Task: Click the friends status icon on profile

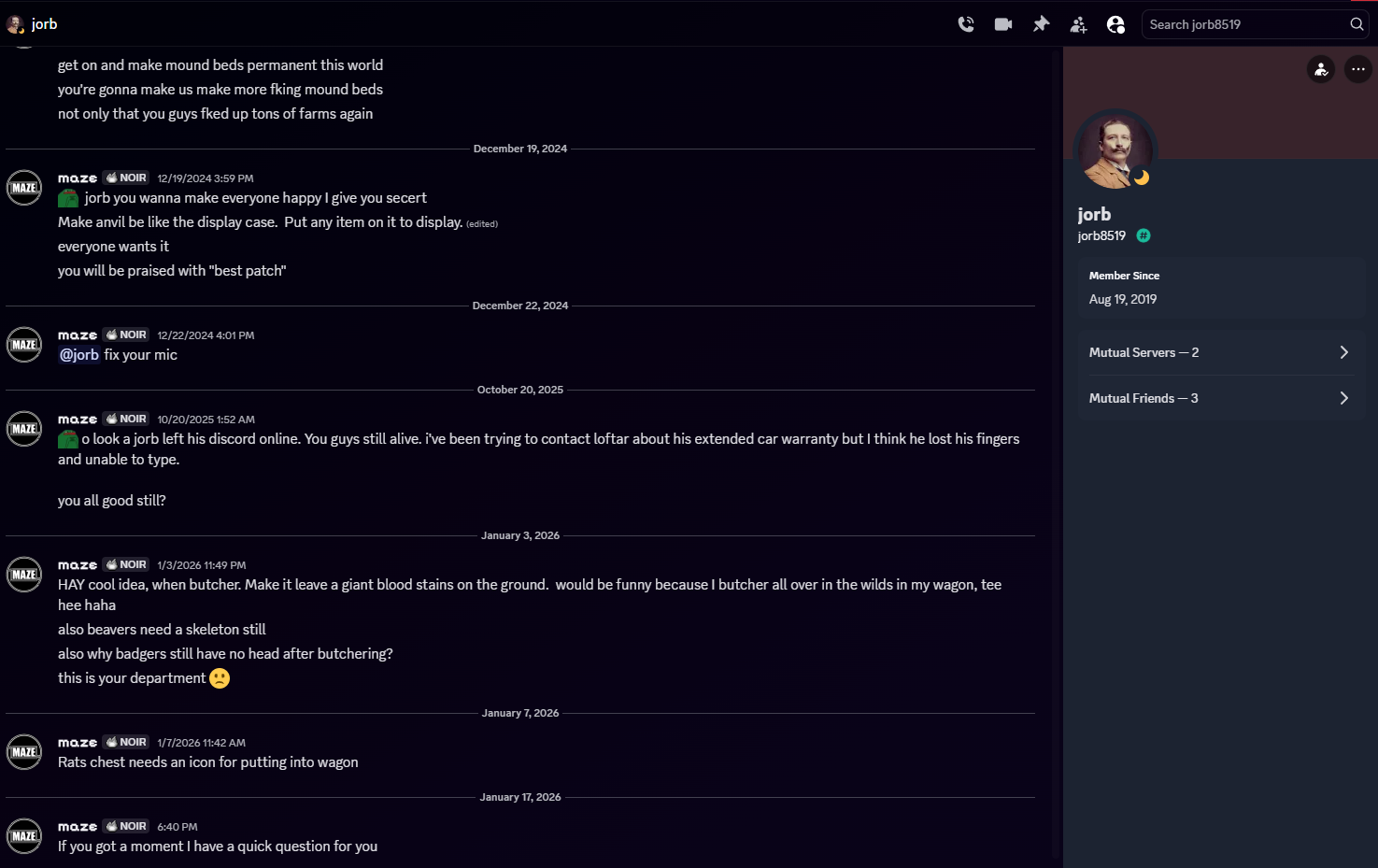Action: coord(1321,68)
